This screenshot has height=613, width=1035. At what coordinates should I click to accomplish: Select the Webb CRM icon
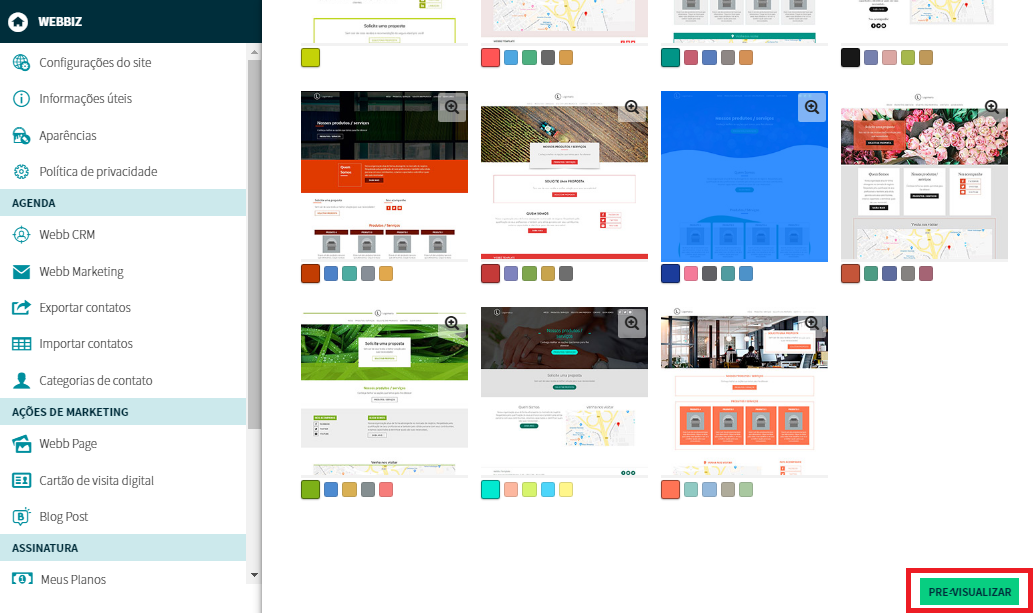(x=21, y=235)
